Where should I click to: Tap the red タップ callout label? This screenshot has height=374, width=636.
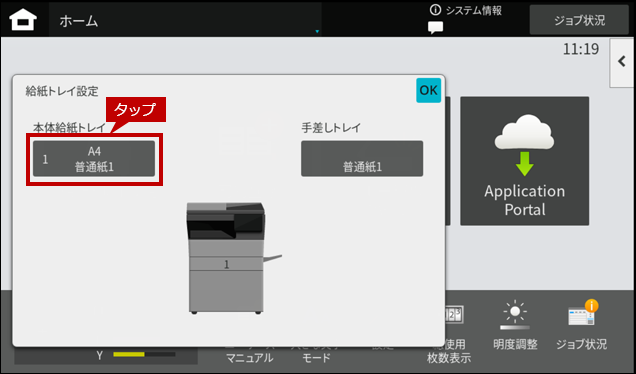coord(136,109)
